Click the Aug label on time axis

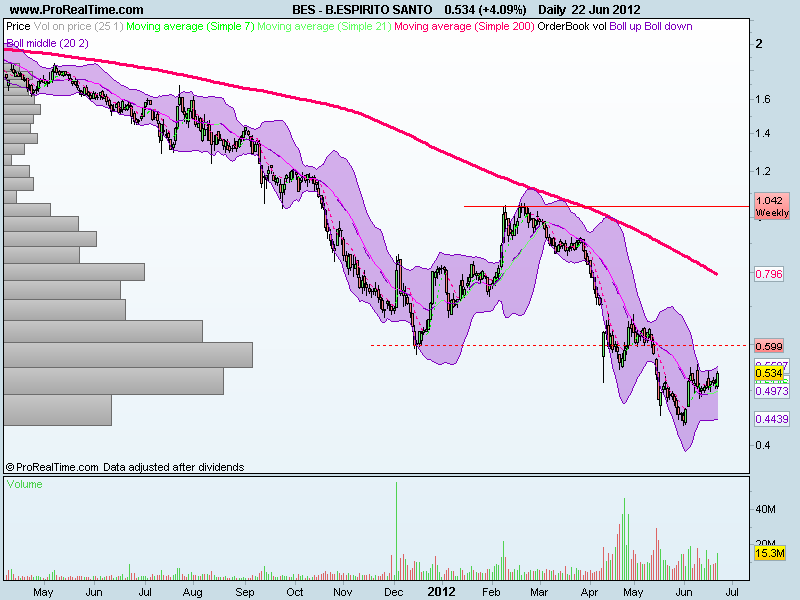pyautogui.click(x=192, y=592)
